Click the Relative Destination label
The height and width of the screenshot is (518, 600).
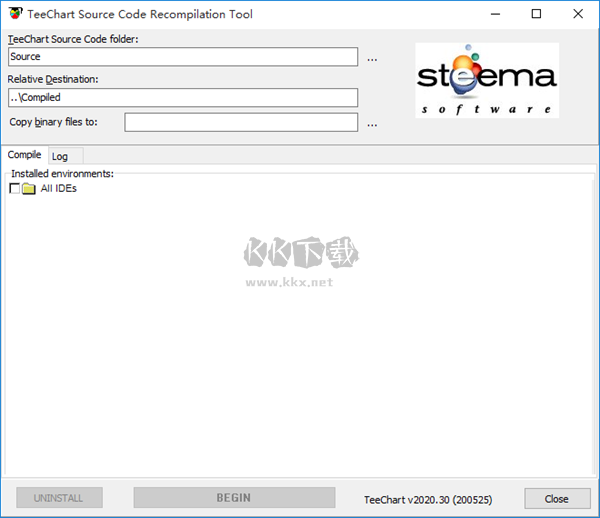point(53,79)
